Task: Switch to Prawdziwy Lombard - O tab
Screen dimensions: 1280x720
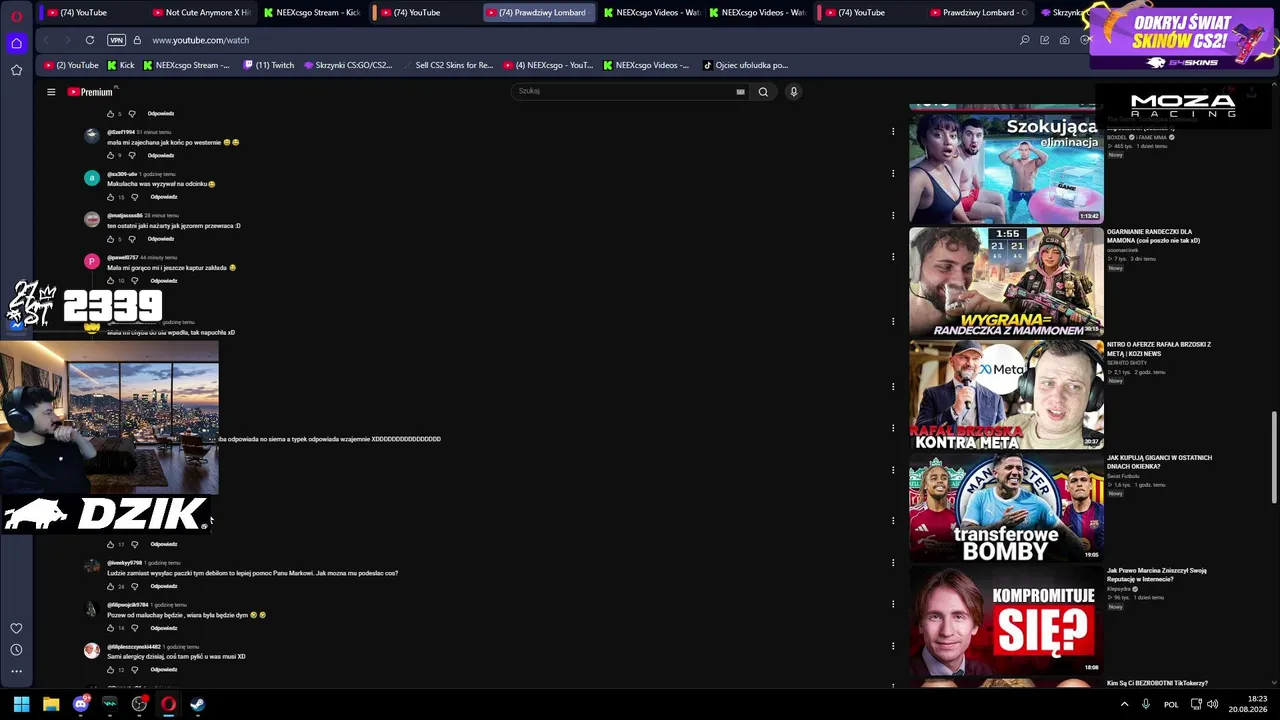Action: pyautogui.click(x=980, y=13)
